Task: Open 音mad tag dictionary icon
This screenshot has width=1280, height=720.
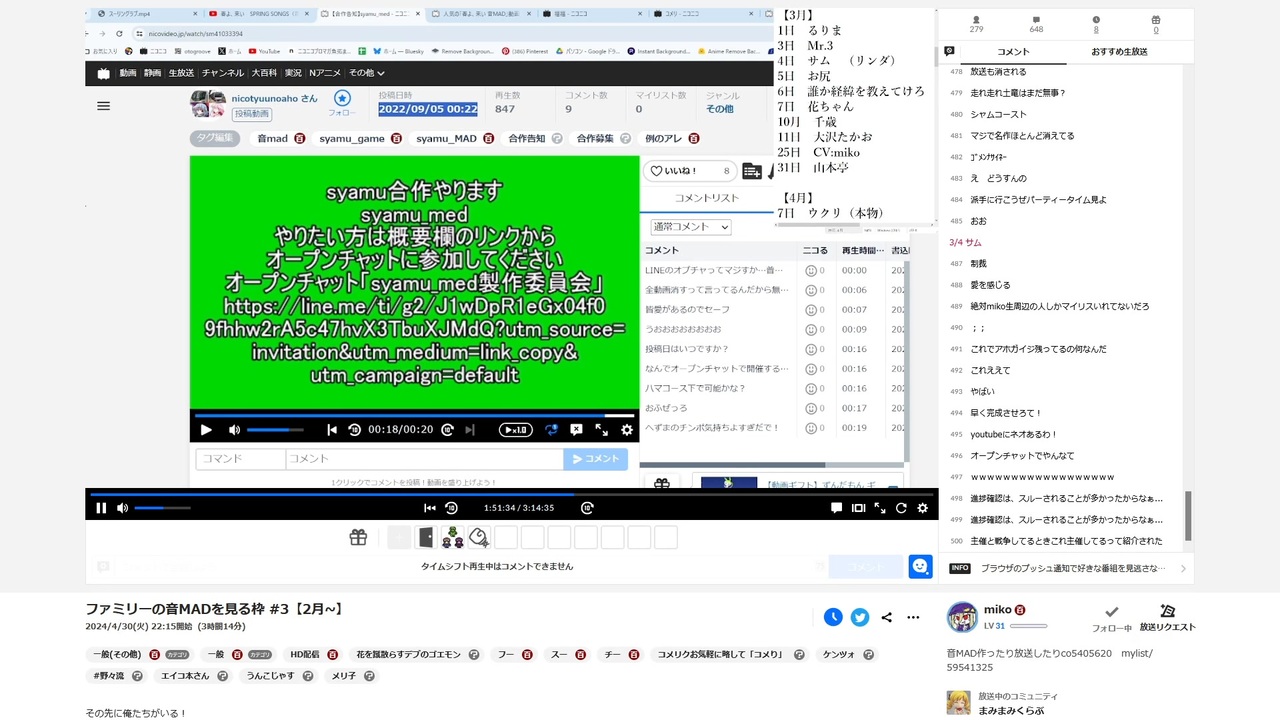Action: [x=299, y=138]
